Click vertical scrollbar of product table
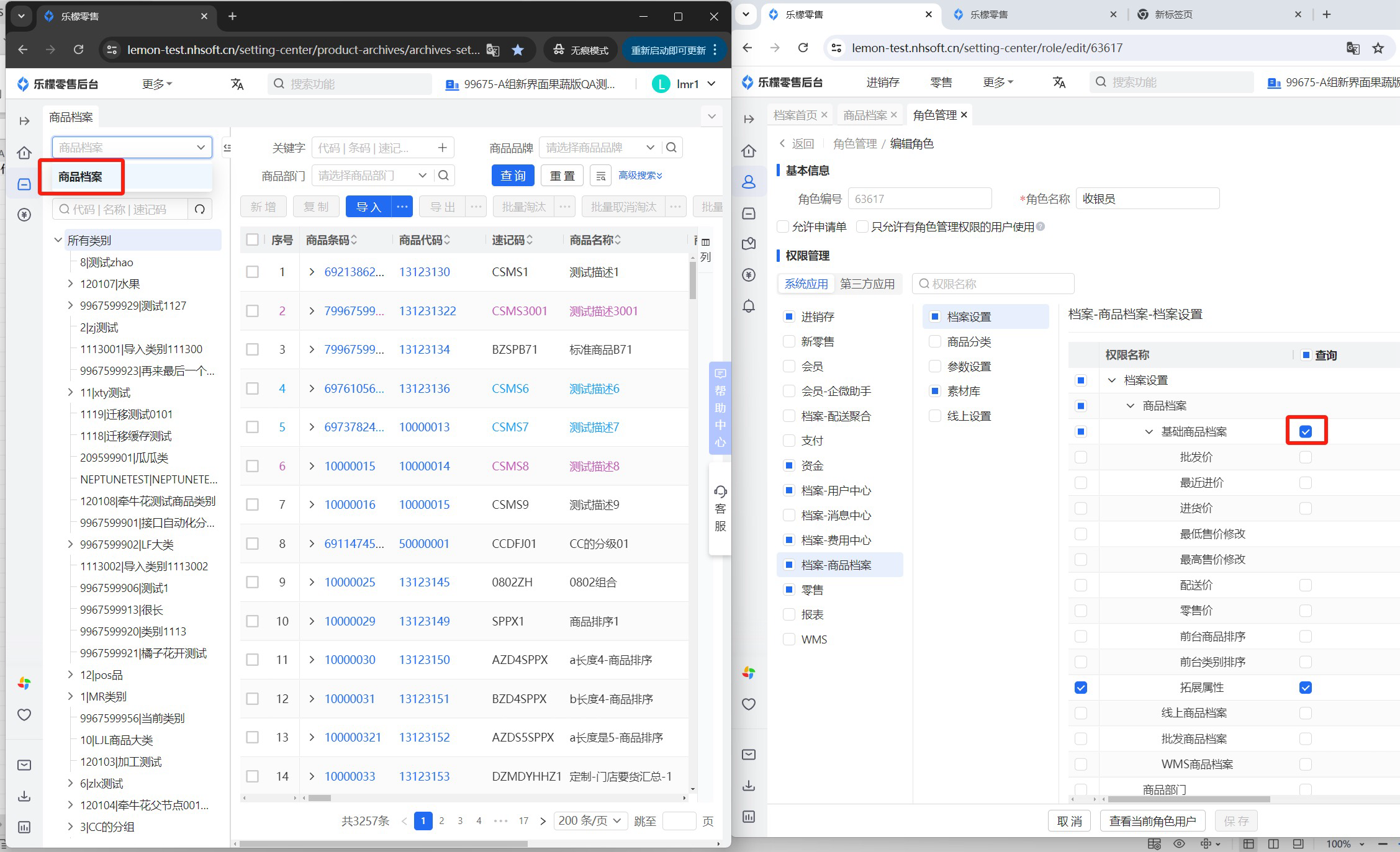1400x852 pixels. pos(692,280)
